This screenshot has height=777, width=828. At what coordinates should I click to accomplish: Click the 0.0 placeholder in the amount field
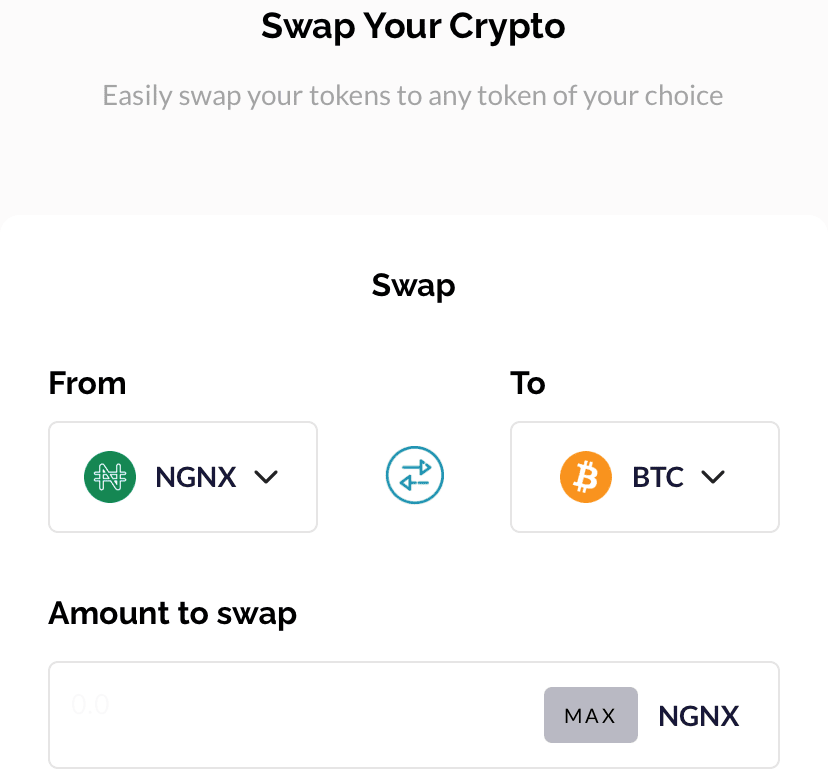pyautogui.click(x=90, y=705)
